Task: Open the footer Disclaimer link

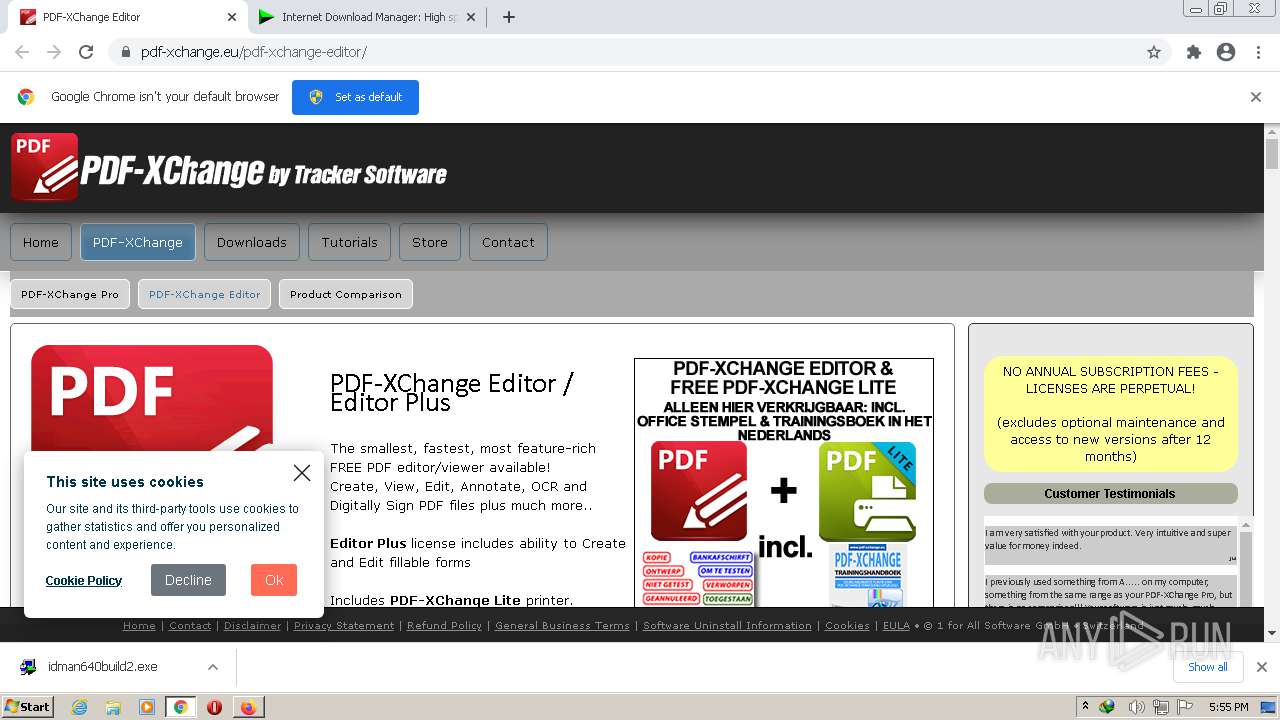Action: tap(253, 625)
